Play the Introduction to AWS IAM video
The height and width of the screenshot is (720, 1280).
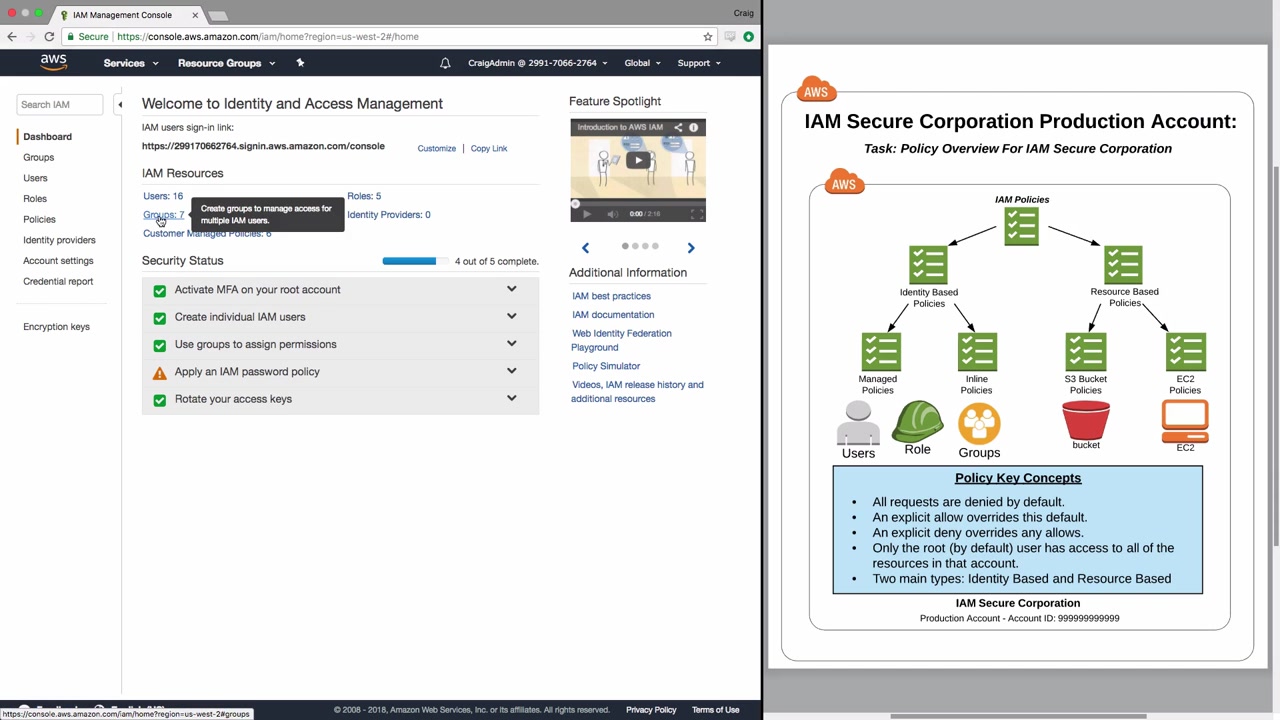coord(638,160)
